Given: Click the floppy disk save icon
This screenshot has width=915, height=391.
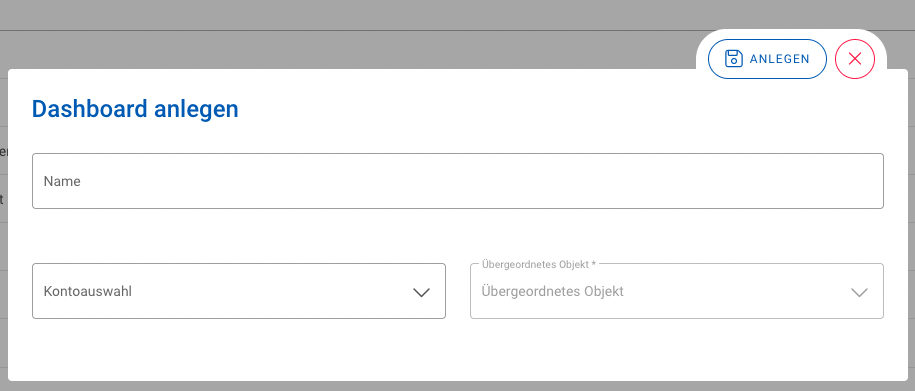Looking at the screenshot, I should 734,59.
